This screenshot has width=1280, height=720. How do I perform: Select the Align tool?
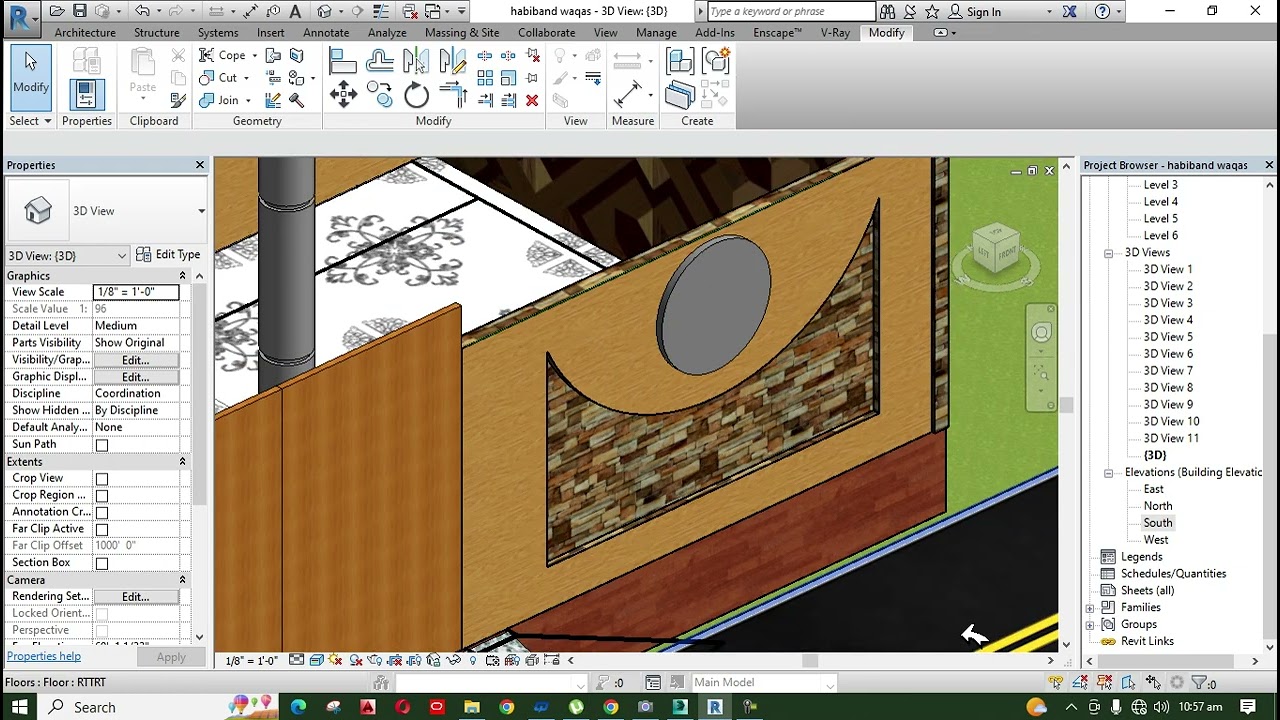[343, 62]
